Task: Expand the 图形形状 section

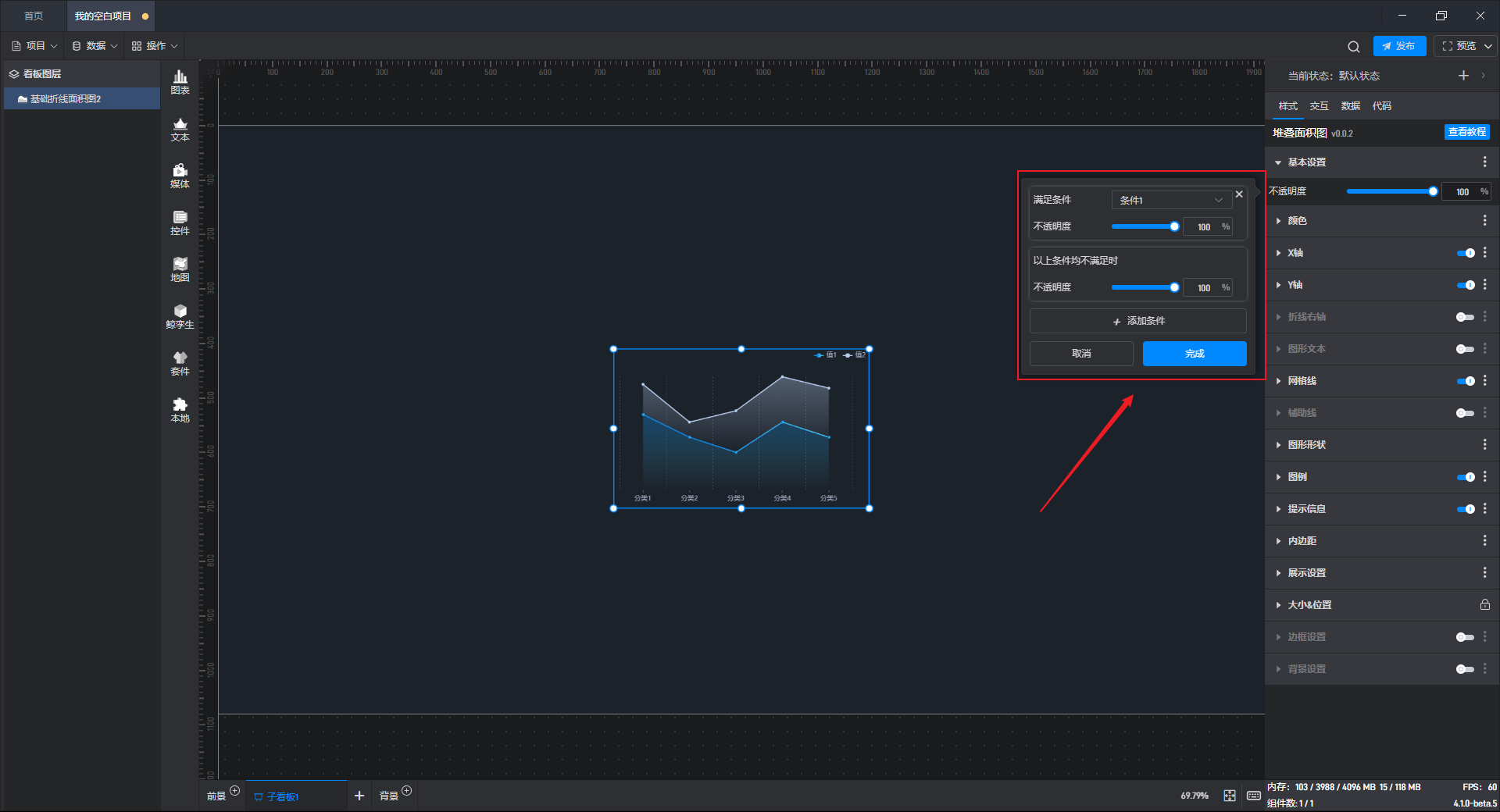Action: point(1278,445)
